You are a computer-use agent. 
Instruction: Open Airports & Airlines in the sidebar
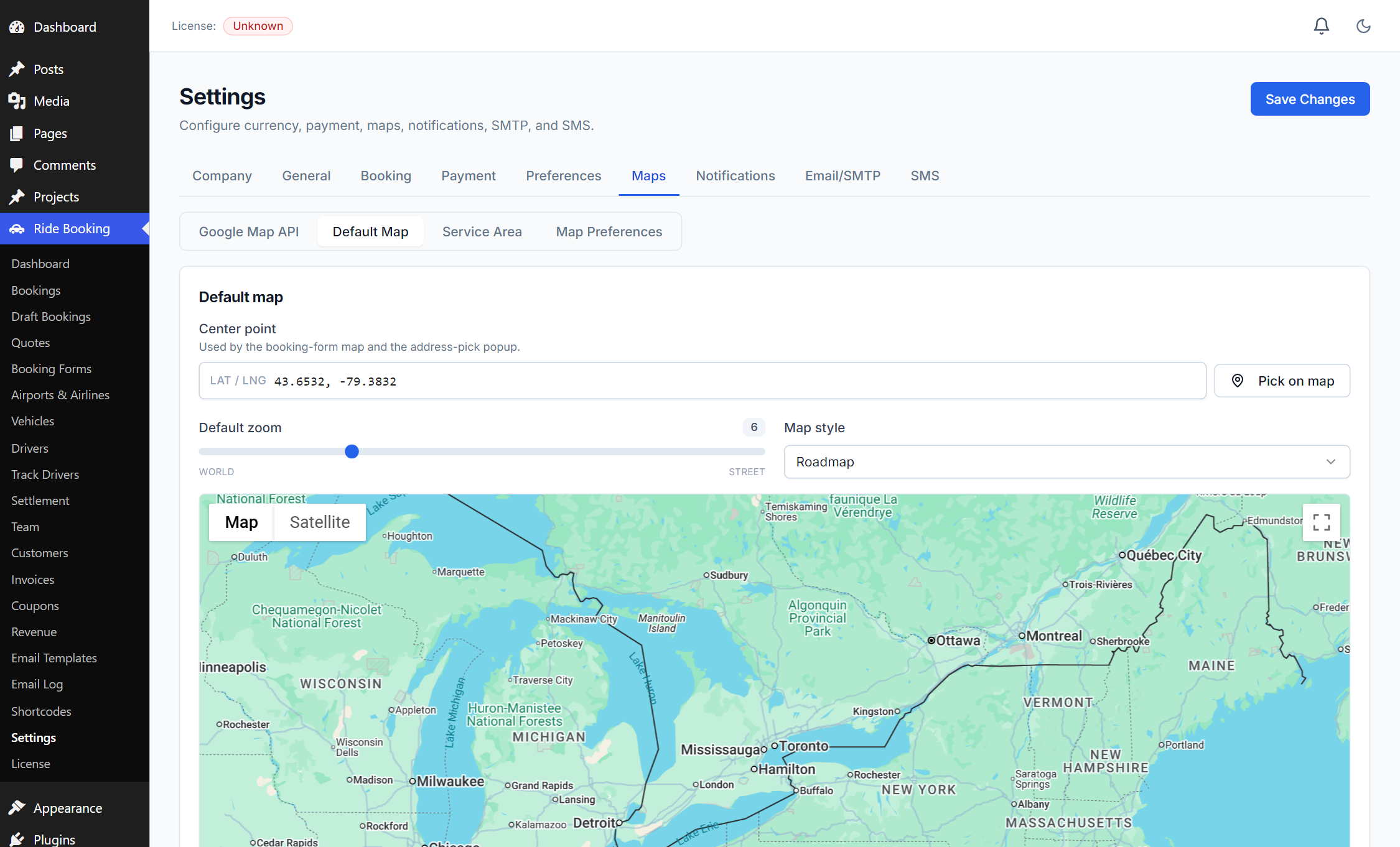(x=60, y=395)
